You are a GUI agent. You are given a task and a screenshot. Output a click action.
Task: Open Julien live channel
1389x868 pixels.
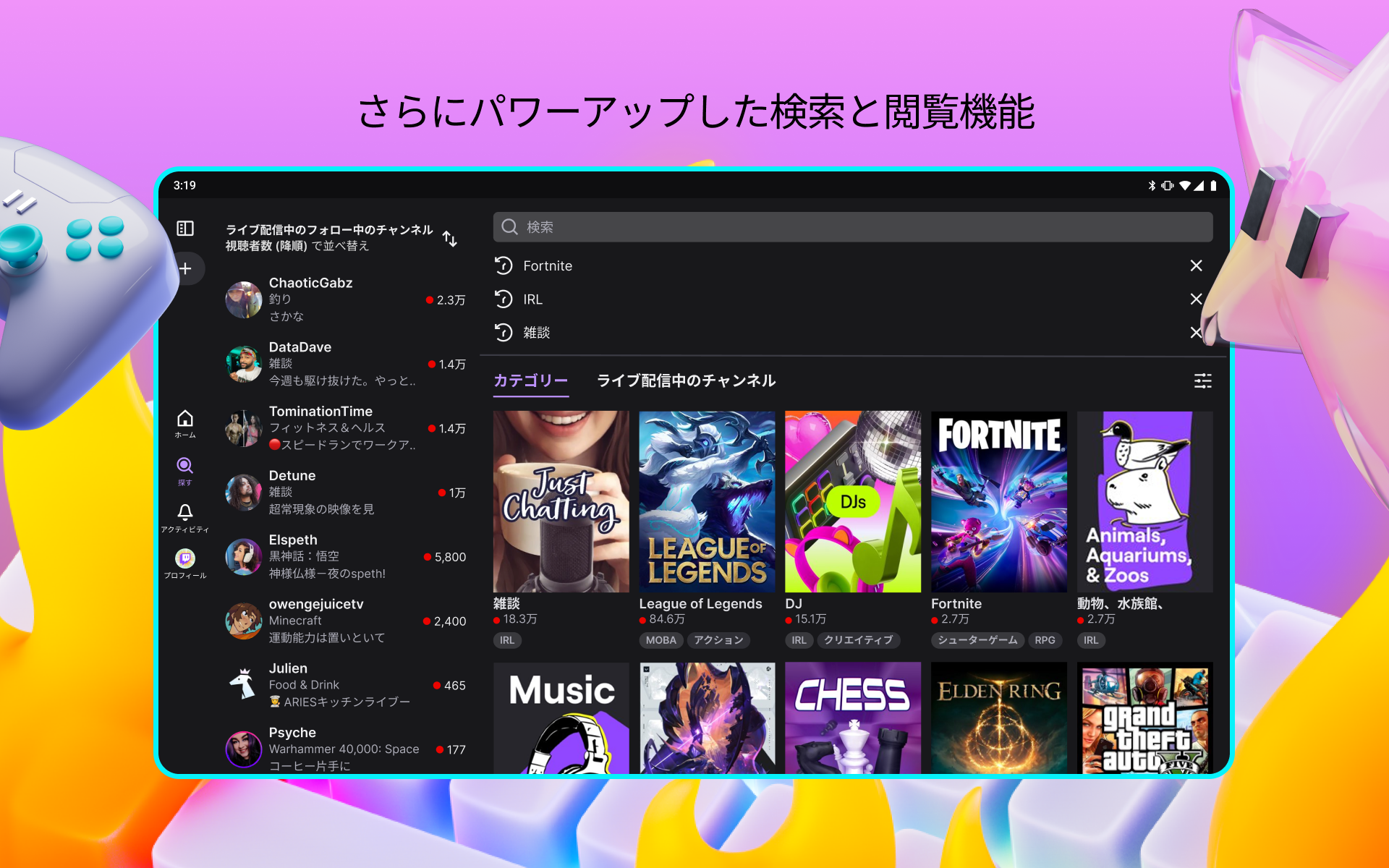(346, 685)
